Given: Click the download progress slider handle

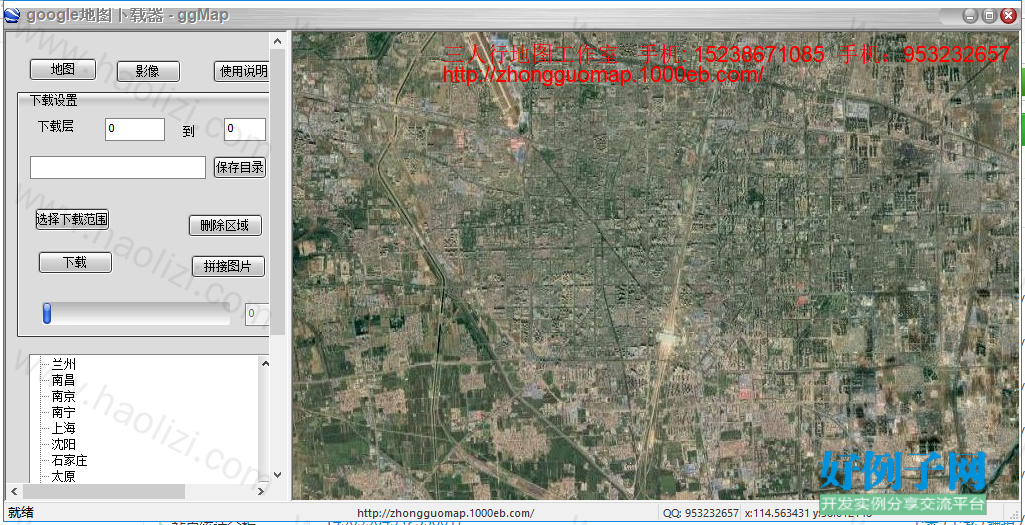Looking at the screenshot, I should point(46,313).
